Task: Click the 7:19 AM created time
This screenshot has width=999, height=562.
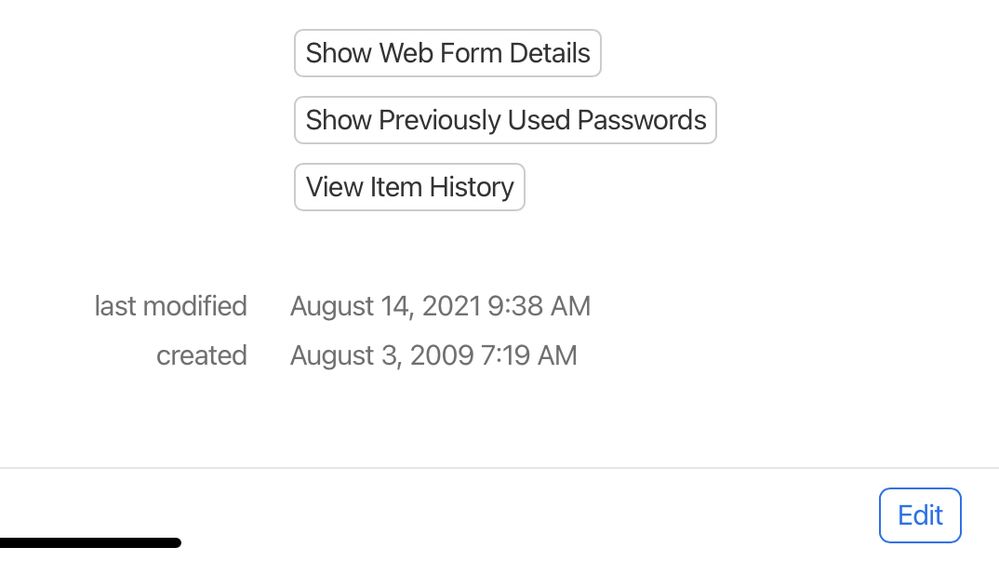Action: (528, 356)
